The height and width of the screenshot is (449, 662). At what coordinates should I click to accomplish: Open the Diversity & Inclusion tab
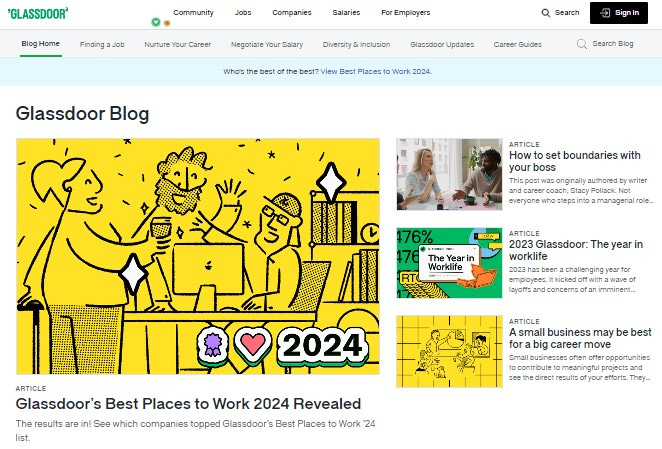click(x=356, y=44)
